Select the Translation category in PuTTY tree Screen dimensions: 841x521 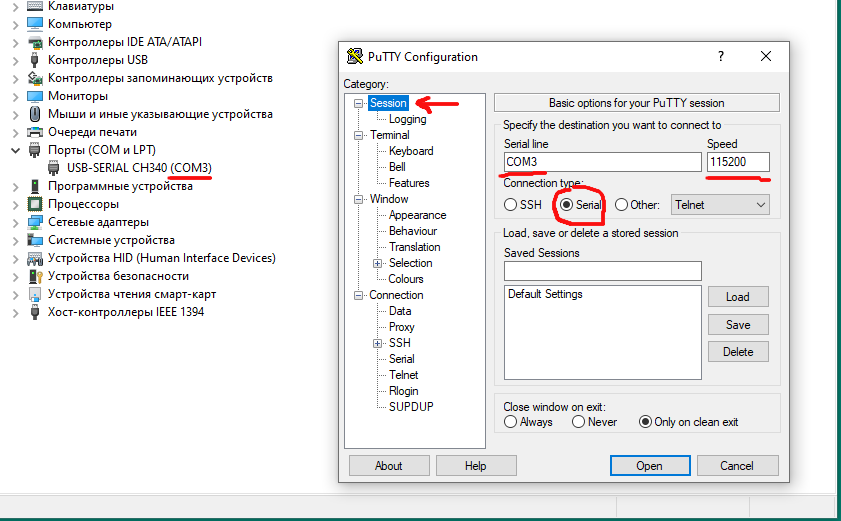click(415, 247)
